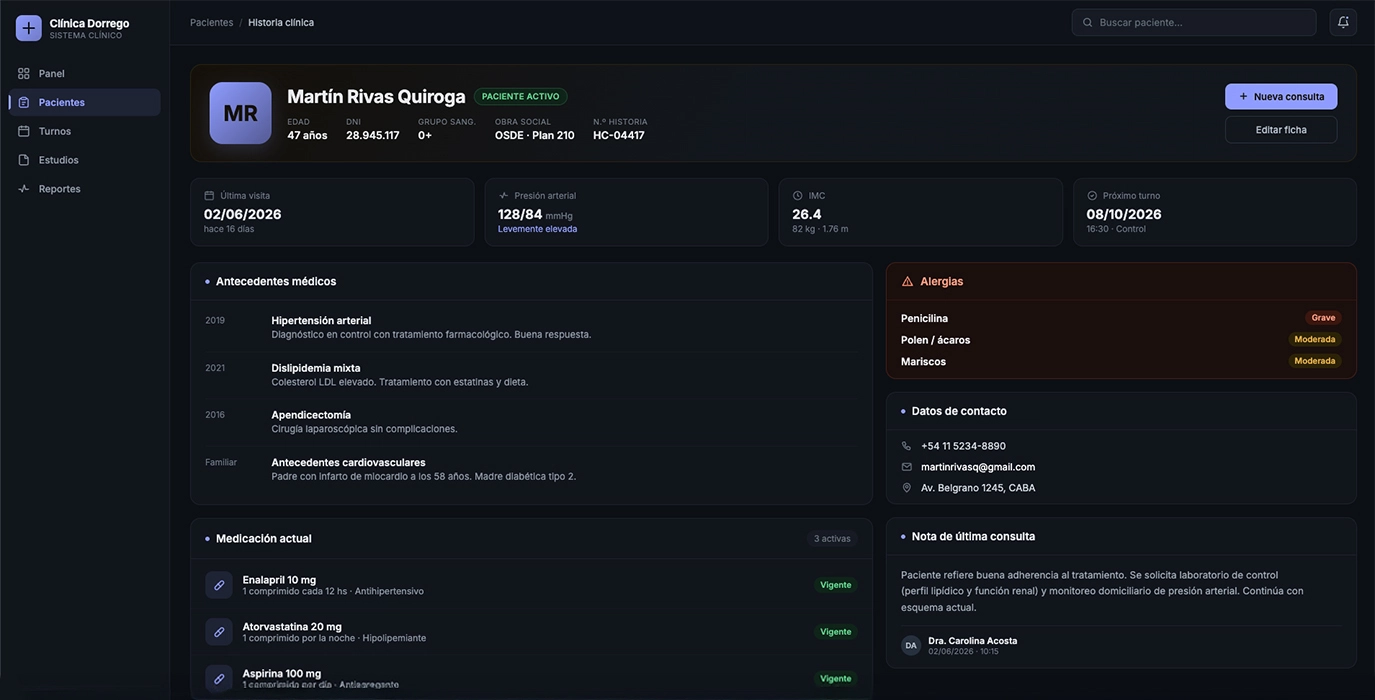This screenshot has height=700, width=1375.
Task: Click the search magnifier icon
Action: pyautogui.click(x=1088, y=22)
